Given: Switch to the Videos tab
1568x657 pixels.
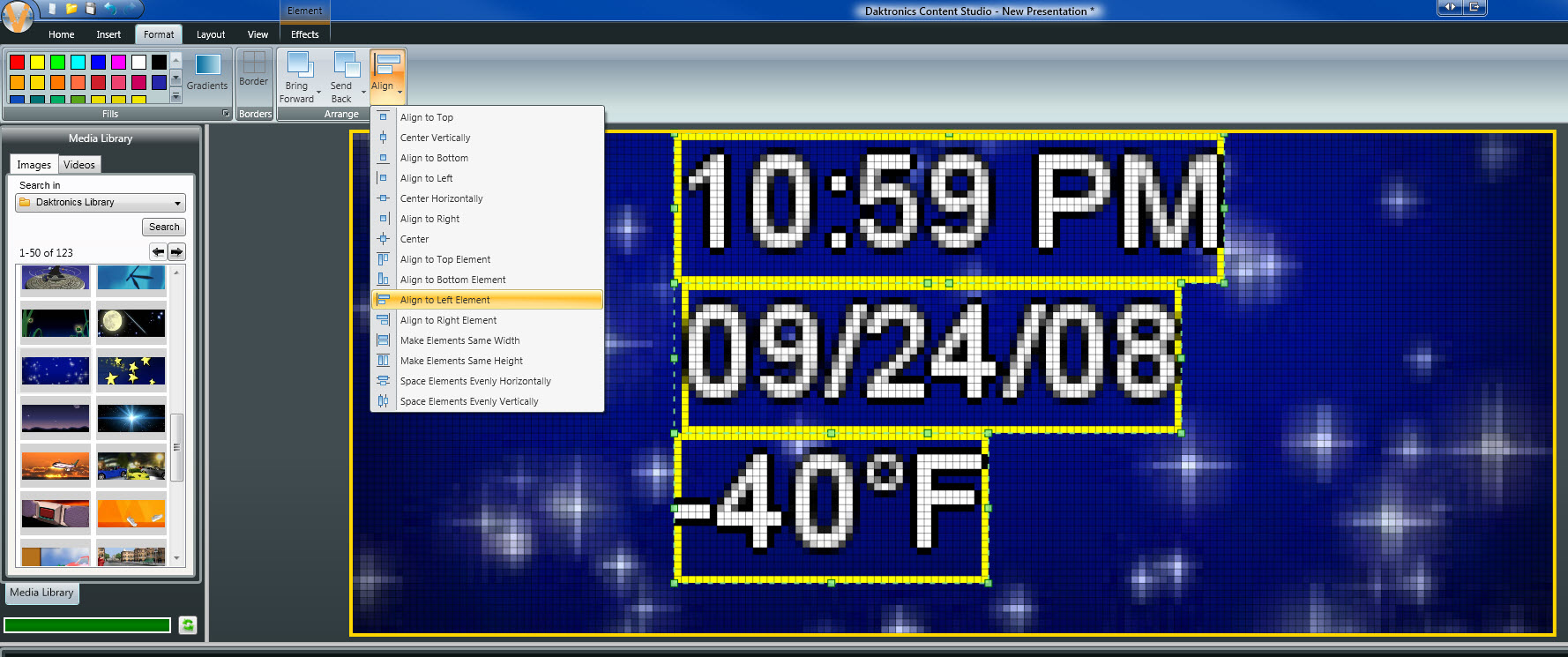Looking at the screenshot, I should pyautogui.click(x=79, y=165).
